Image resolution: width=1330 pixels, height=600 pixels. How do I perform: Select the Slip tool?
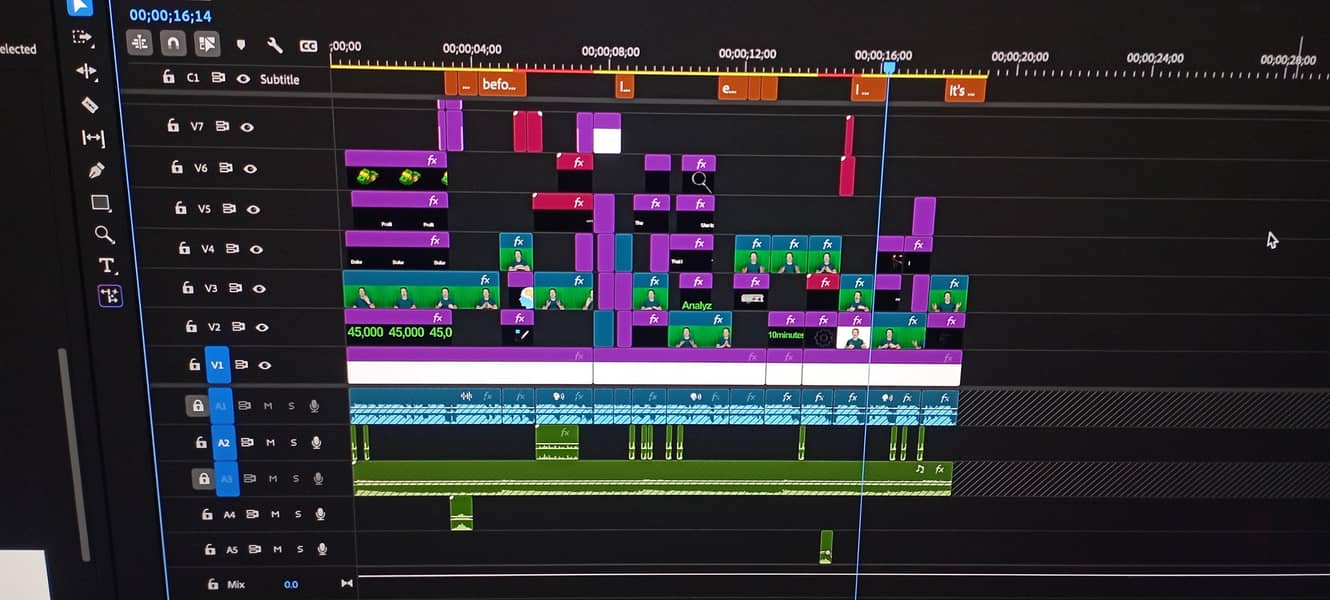click(x=93, y=138)
